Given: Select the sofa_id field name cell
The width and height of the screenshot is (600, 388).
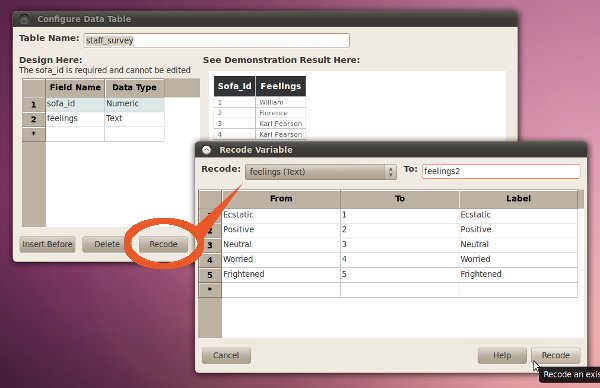Looking at the screenshot, I should point(75,104).
